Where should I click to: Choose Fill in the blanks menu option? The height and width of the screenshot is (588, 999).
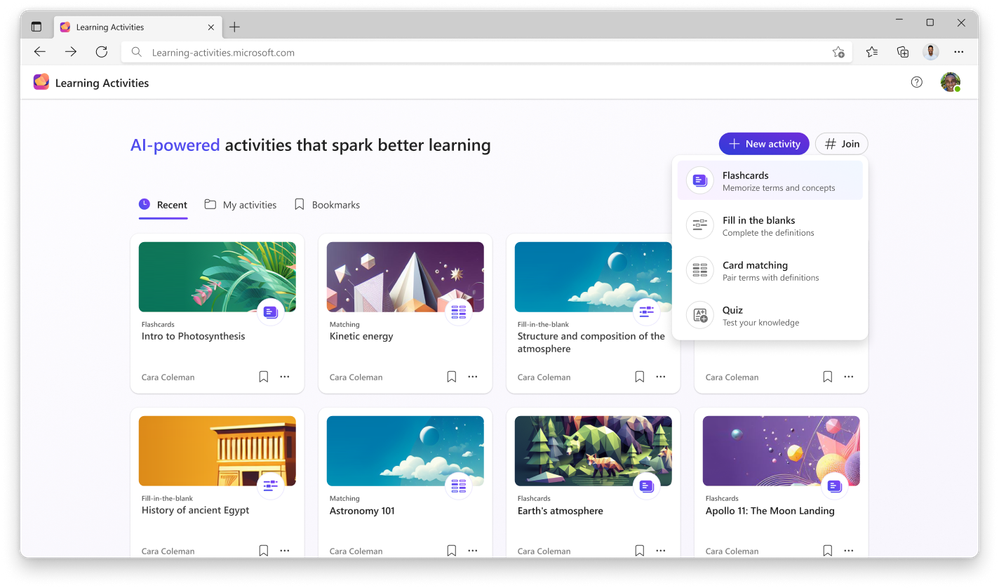click(770, 226)
